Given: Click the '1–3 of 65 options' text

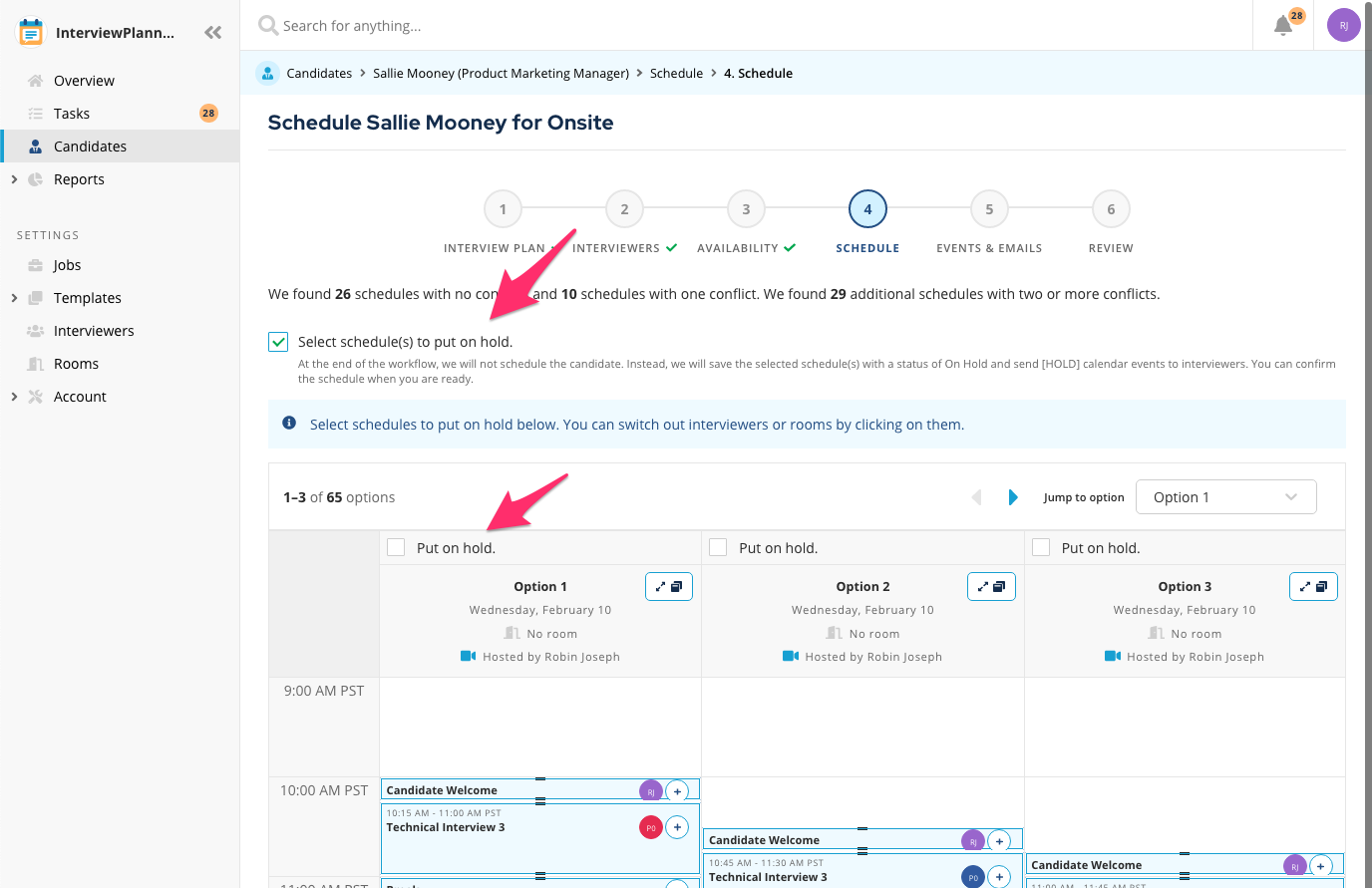Looking at the screenshot, I should (x=339, y=497).
